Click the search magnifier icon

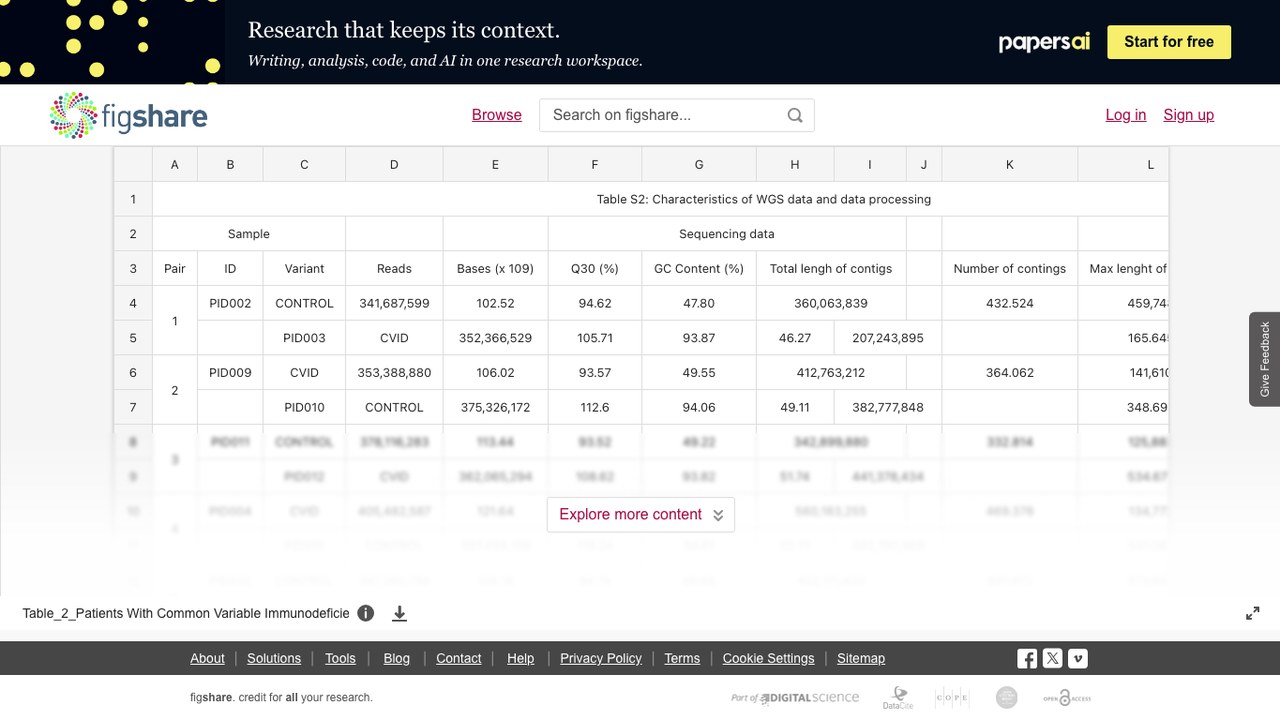click(795, 115)
